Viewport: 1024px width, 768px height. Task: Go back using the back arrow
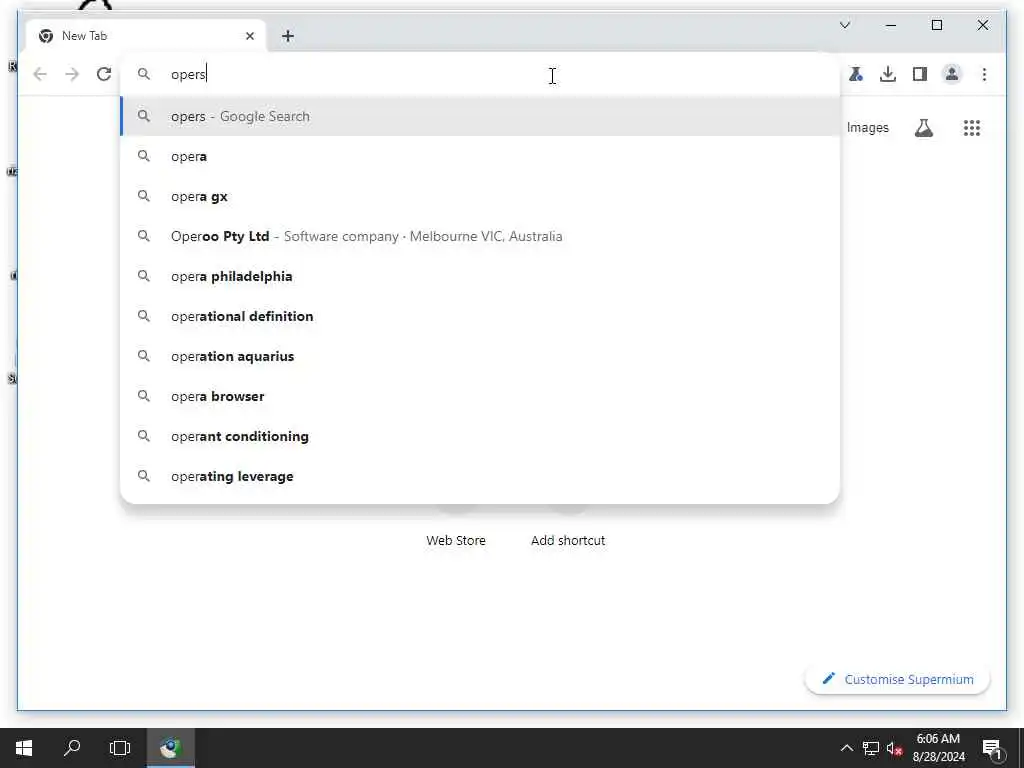[x=40, y=74]
